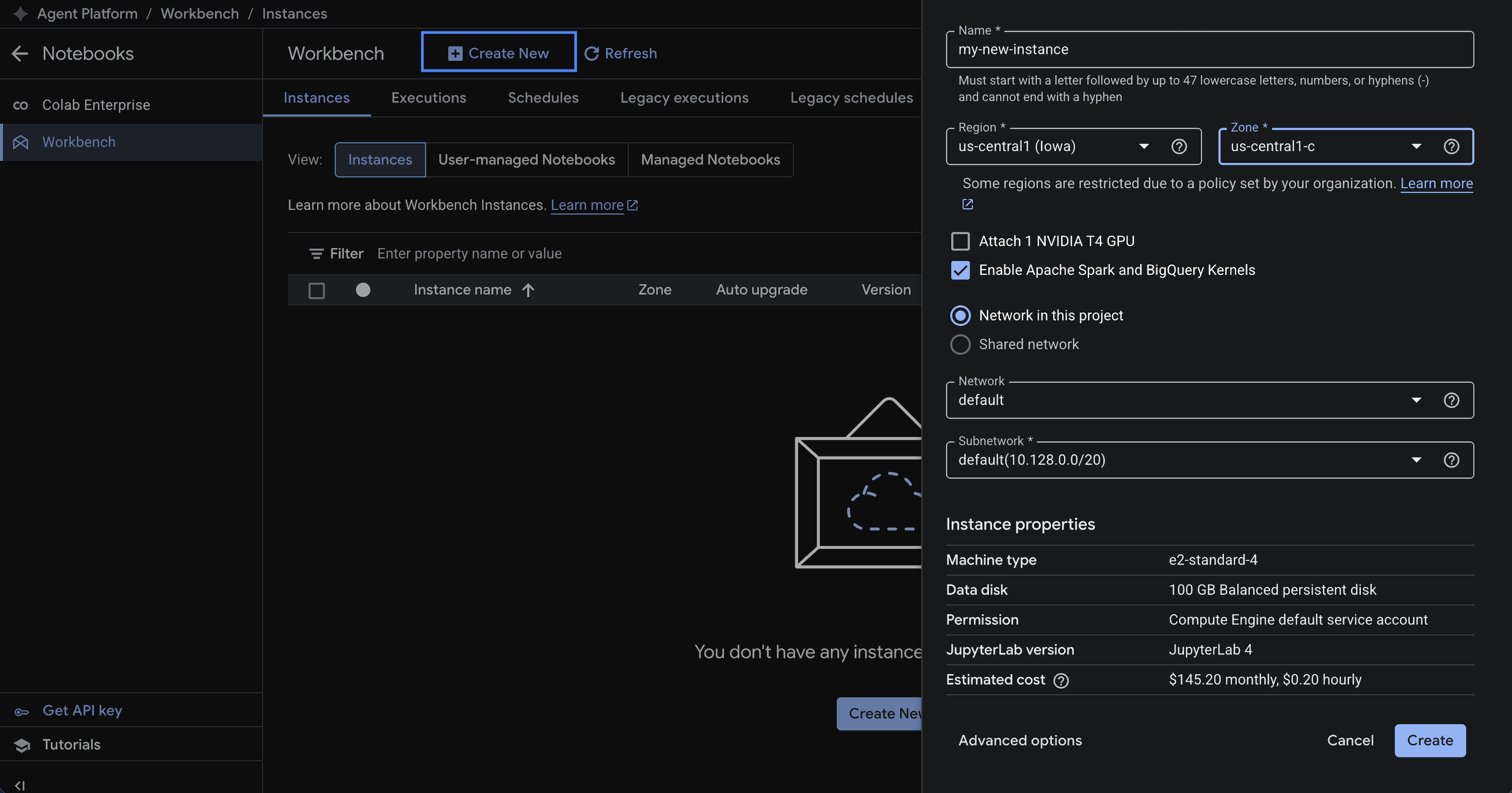Image resolution: width=1512 pixels, height=793 pixels.
Task: Expand the Subnetwork dropdown
Action: 1210,460
